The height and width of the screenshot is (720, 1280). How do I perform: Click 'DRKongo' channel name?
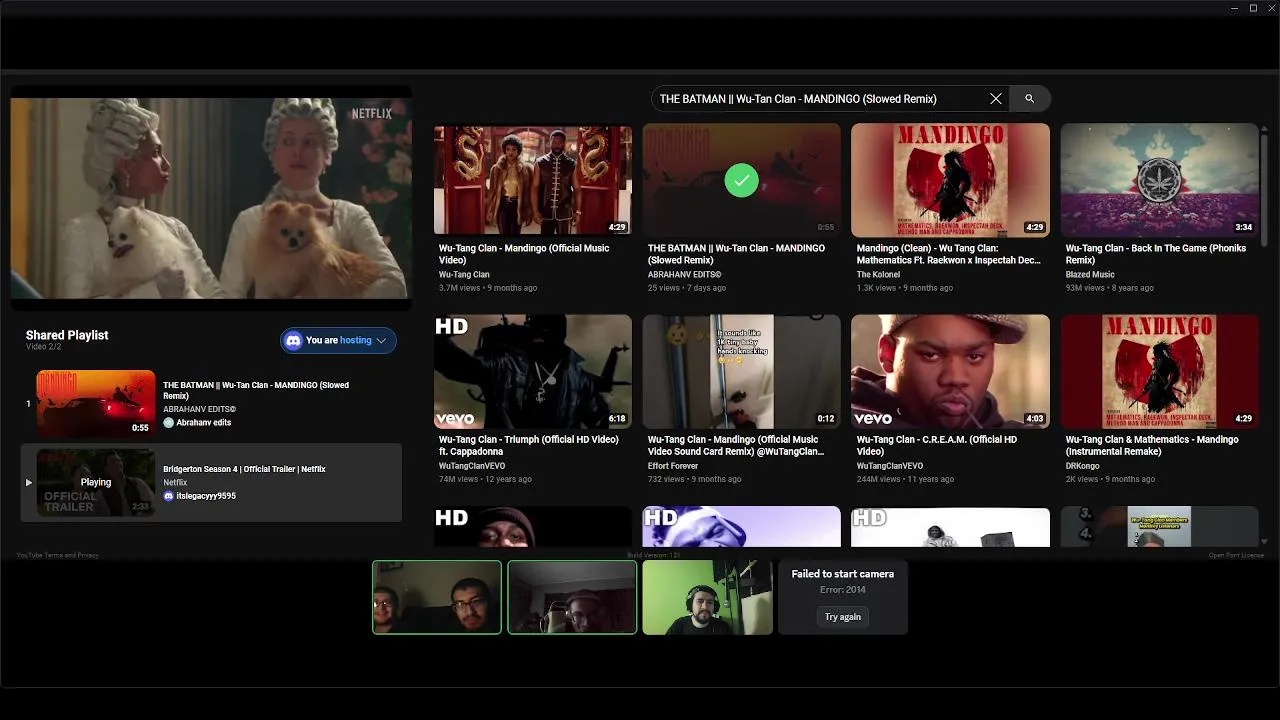point(1083,466)
